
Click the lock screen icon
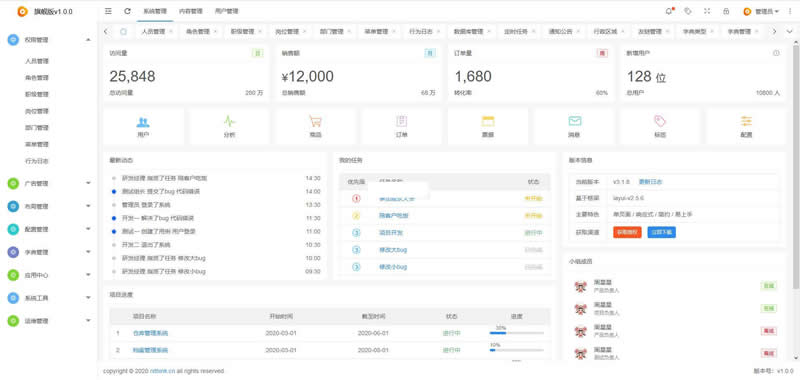coord(726,11)
